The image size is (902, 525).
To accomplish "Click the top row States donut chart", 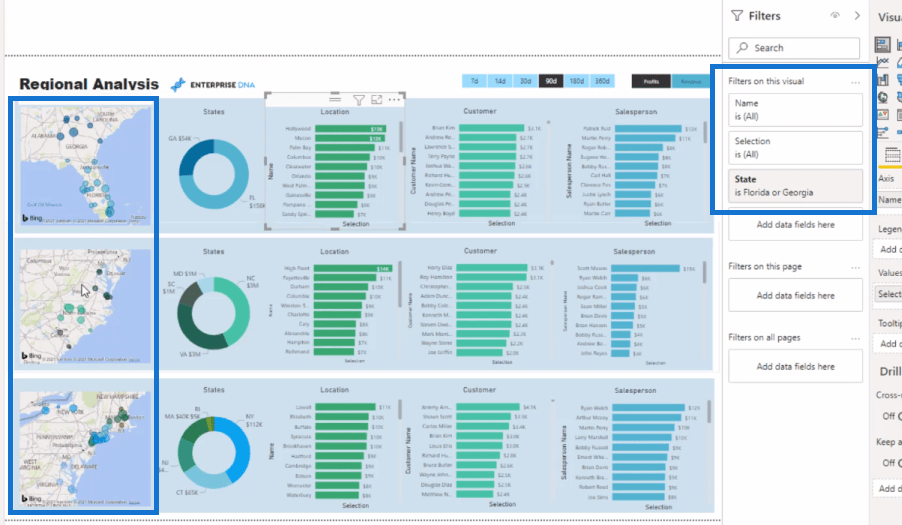I will [x=213, y=174].
